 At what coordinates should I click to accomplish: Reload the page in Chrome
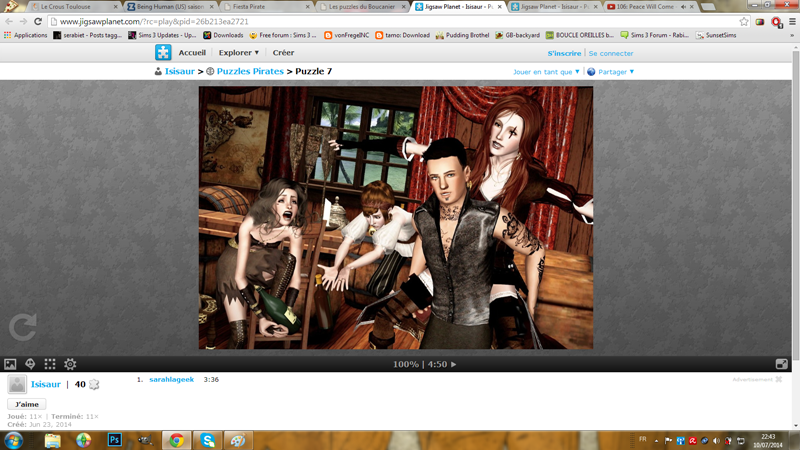pyautogui.click(x=38, y=21)
